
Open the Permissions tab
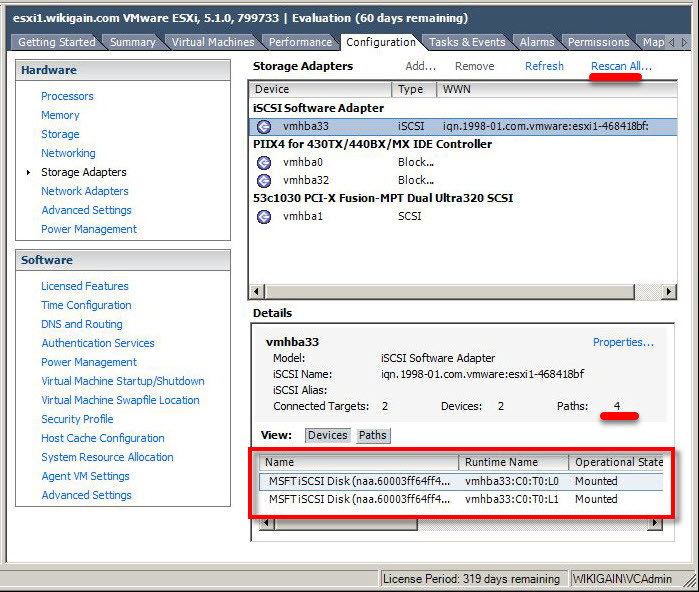pos(598,42)
